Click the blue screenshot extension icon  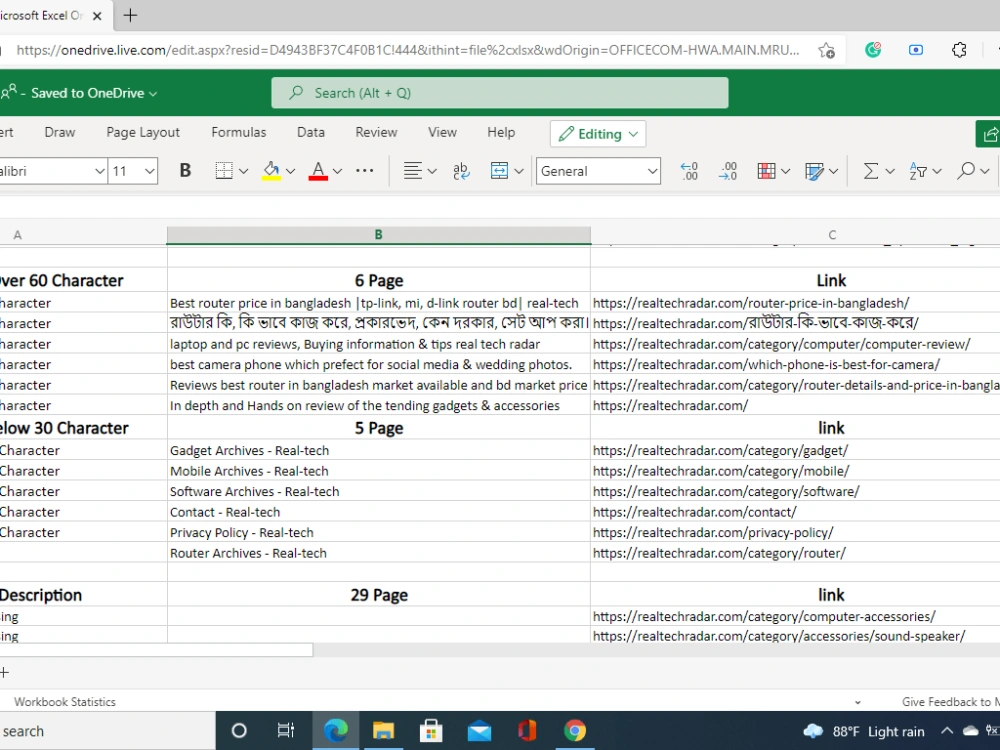(916, 50)
